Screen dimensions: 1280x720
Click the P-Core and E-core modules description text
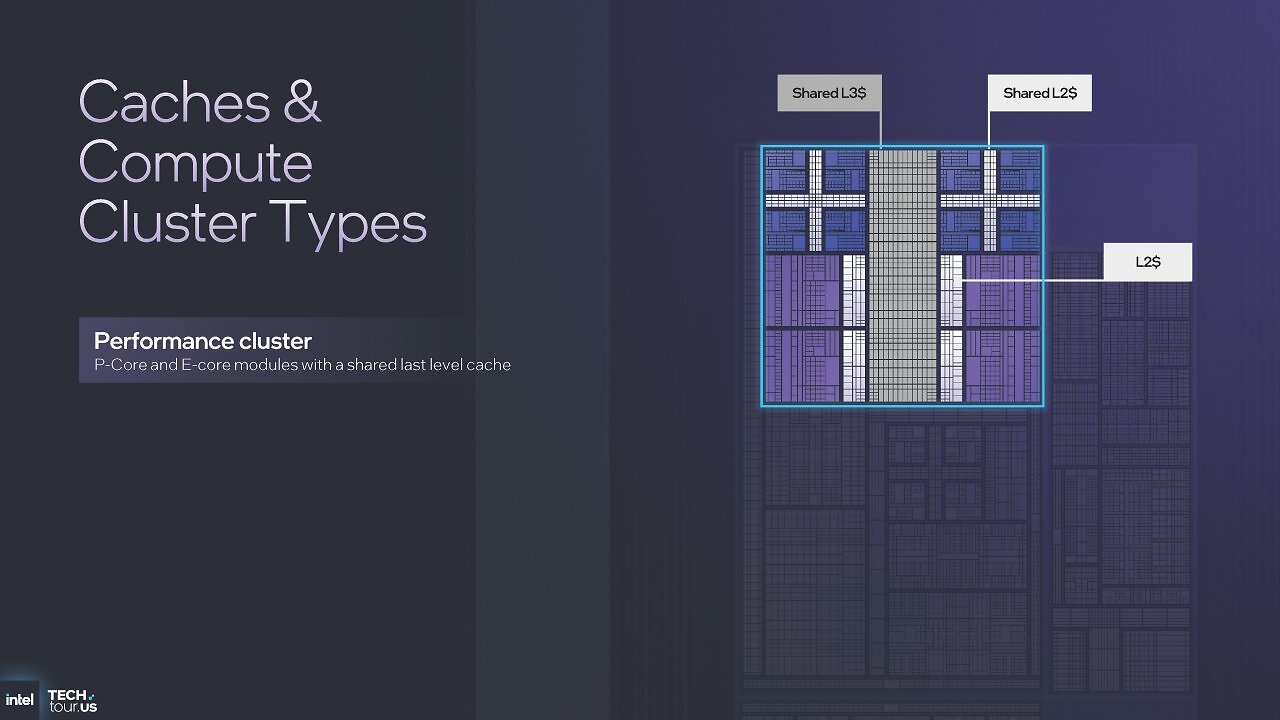[x=302, y=365]
